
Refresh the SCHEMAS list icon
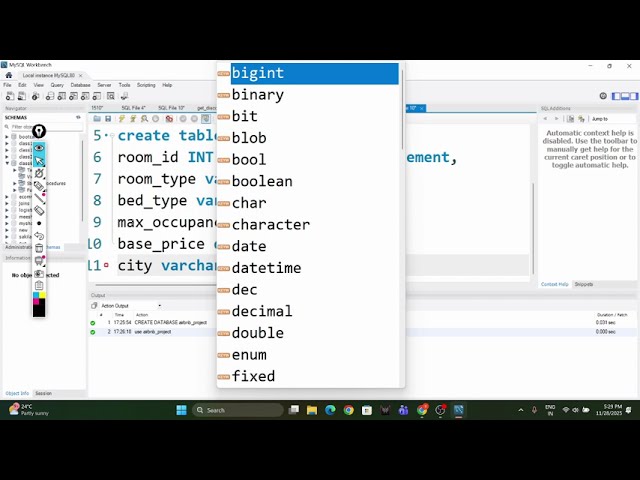78,118
